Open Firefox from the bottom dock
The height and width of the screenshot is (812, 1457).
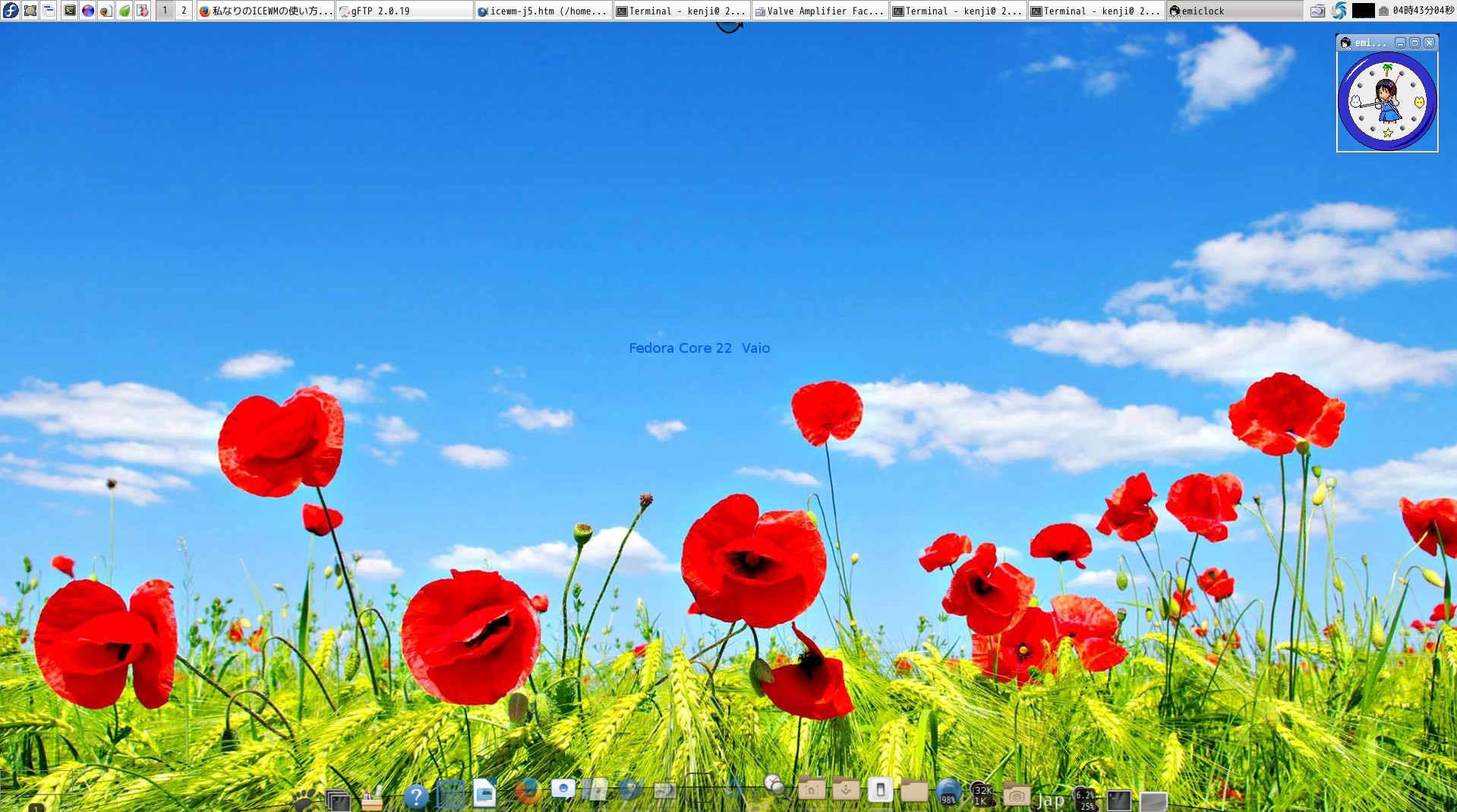point(527,792)
